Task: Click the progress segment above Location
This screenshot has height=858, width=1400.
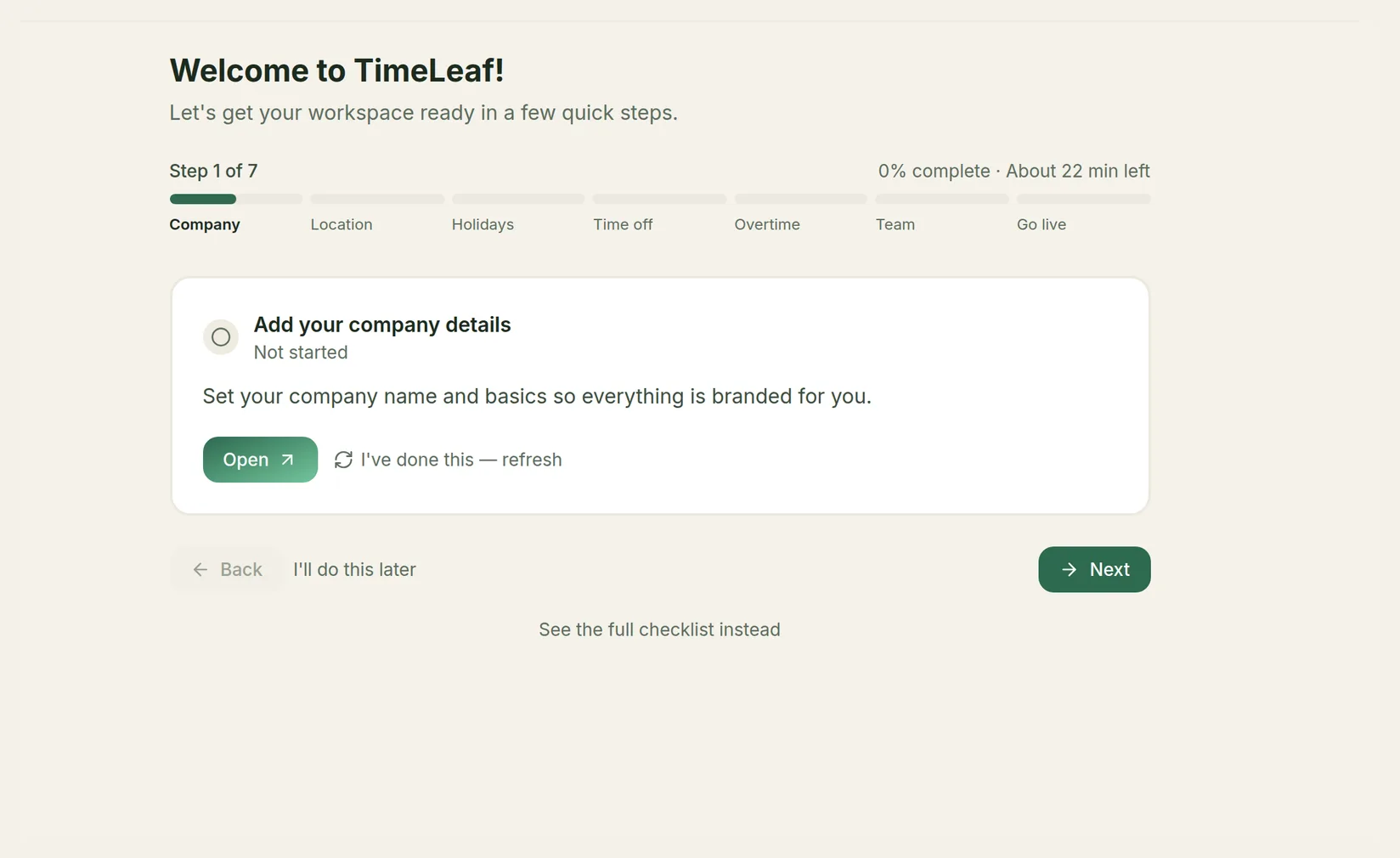Action: (x=377, y=199)
